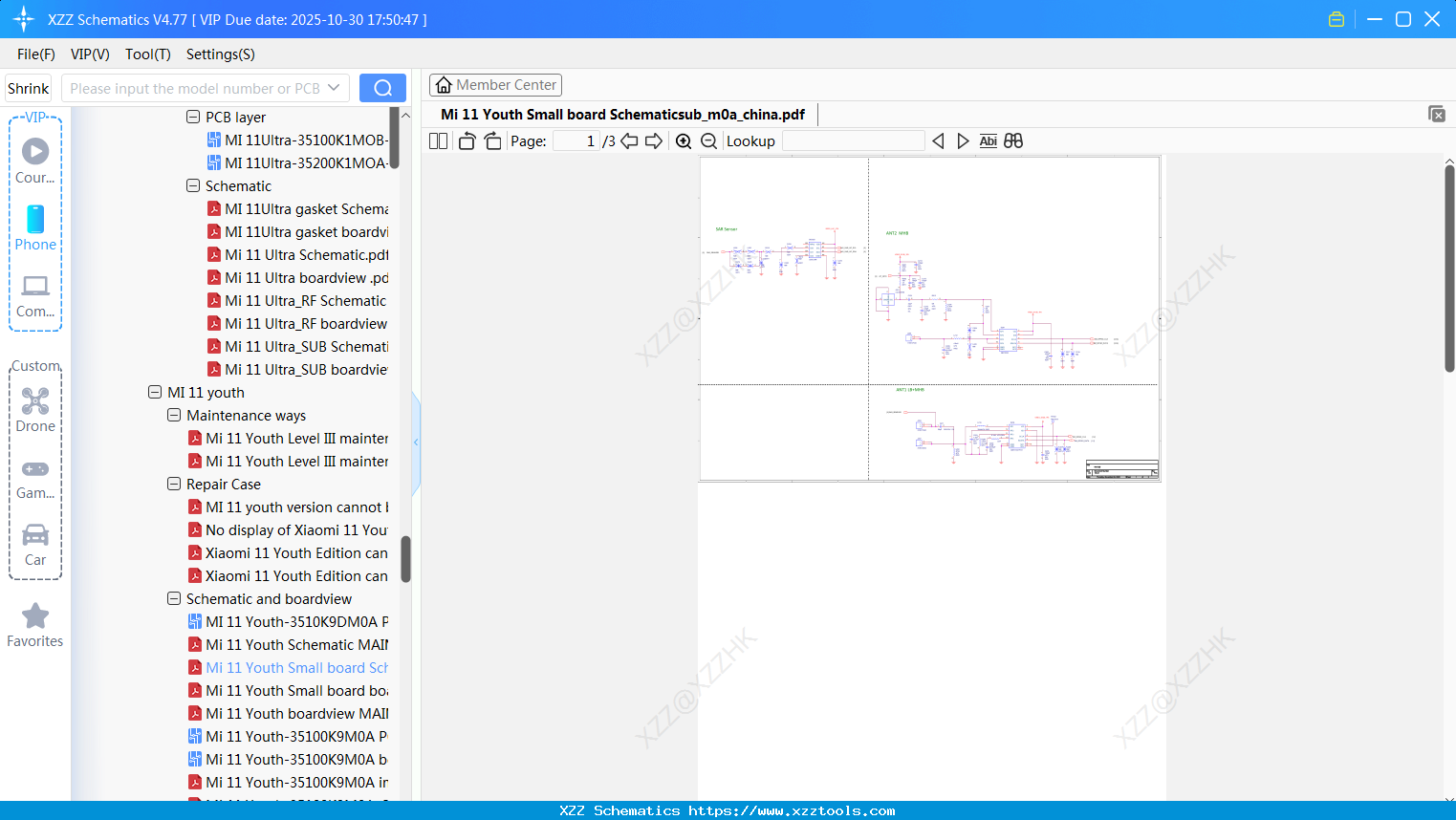Open the Favorites star panel
1456x820 pixels.
(x=35, y=625)
